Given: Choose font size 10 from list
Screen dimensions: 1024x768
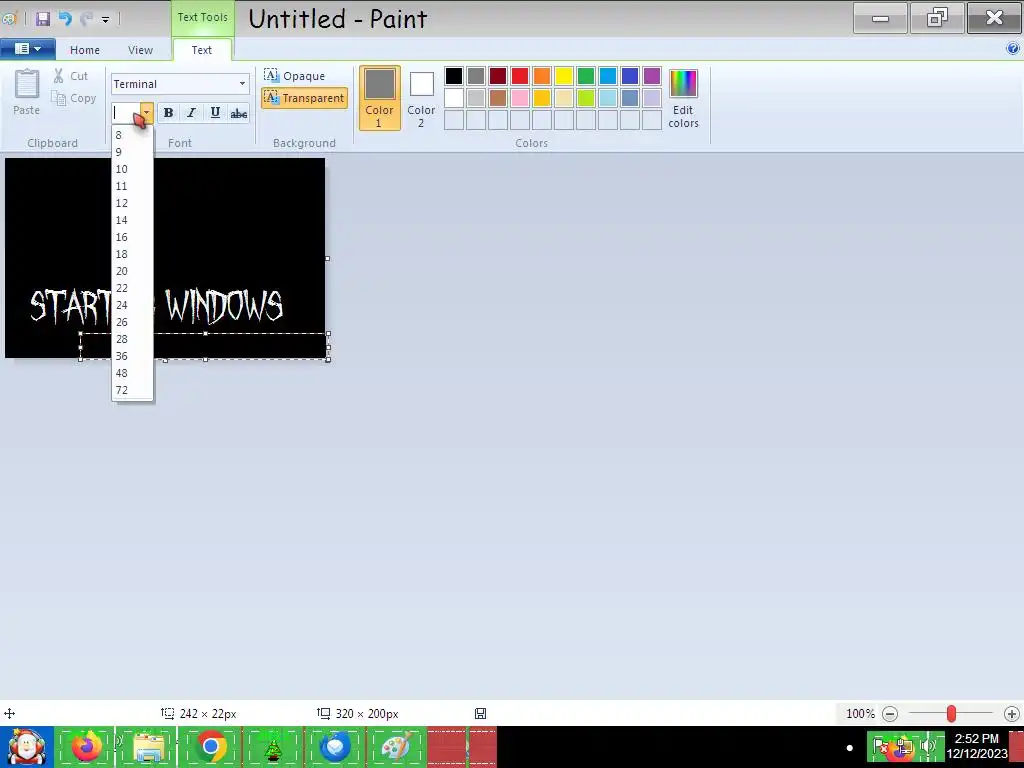Looking at the screenshot, I should [133, 169].
